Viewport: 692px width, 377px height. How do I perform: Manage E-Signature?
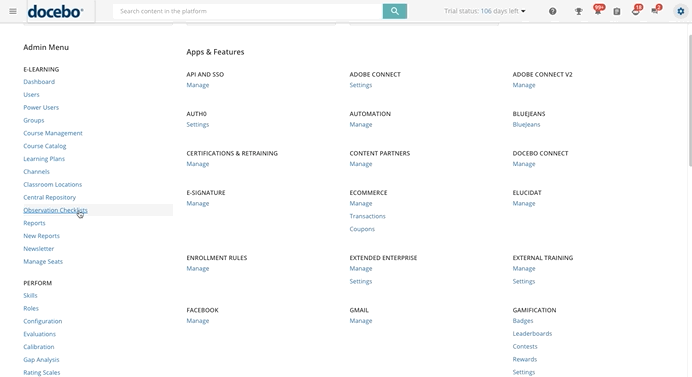click(x=198, y=203)
